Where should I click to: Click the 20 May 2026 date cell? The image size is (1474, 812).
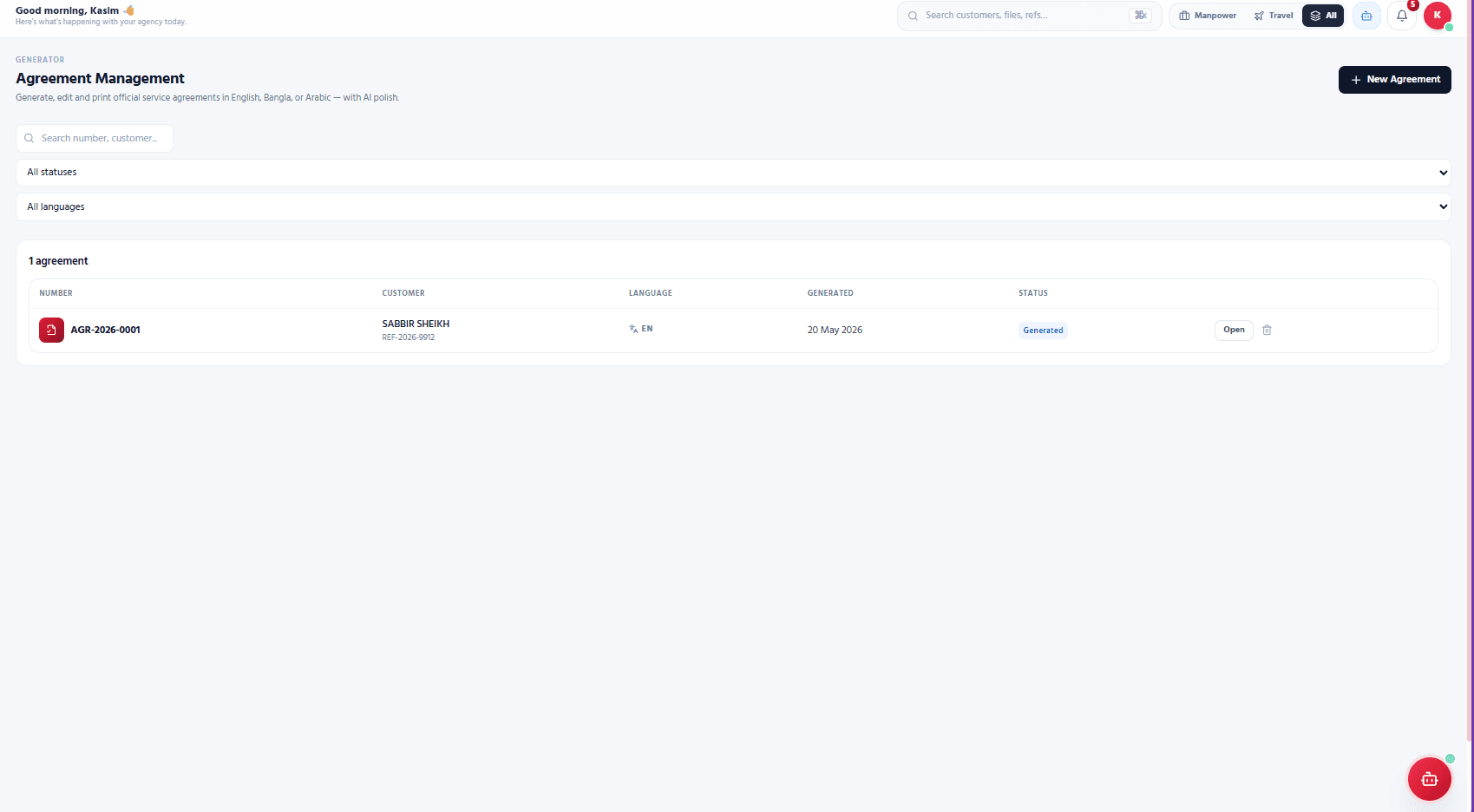[835, 330]
